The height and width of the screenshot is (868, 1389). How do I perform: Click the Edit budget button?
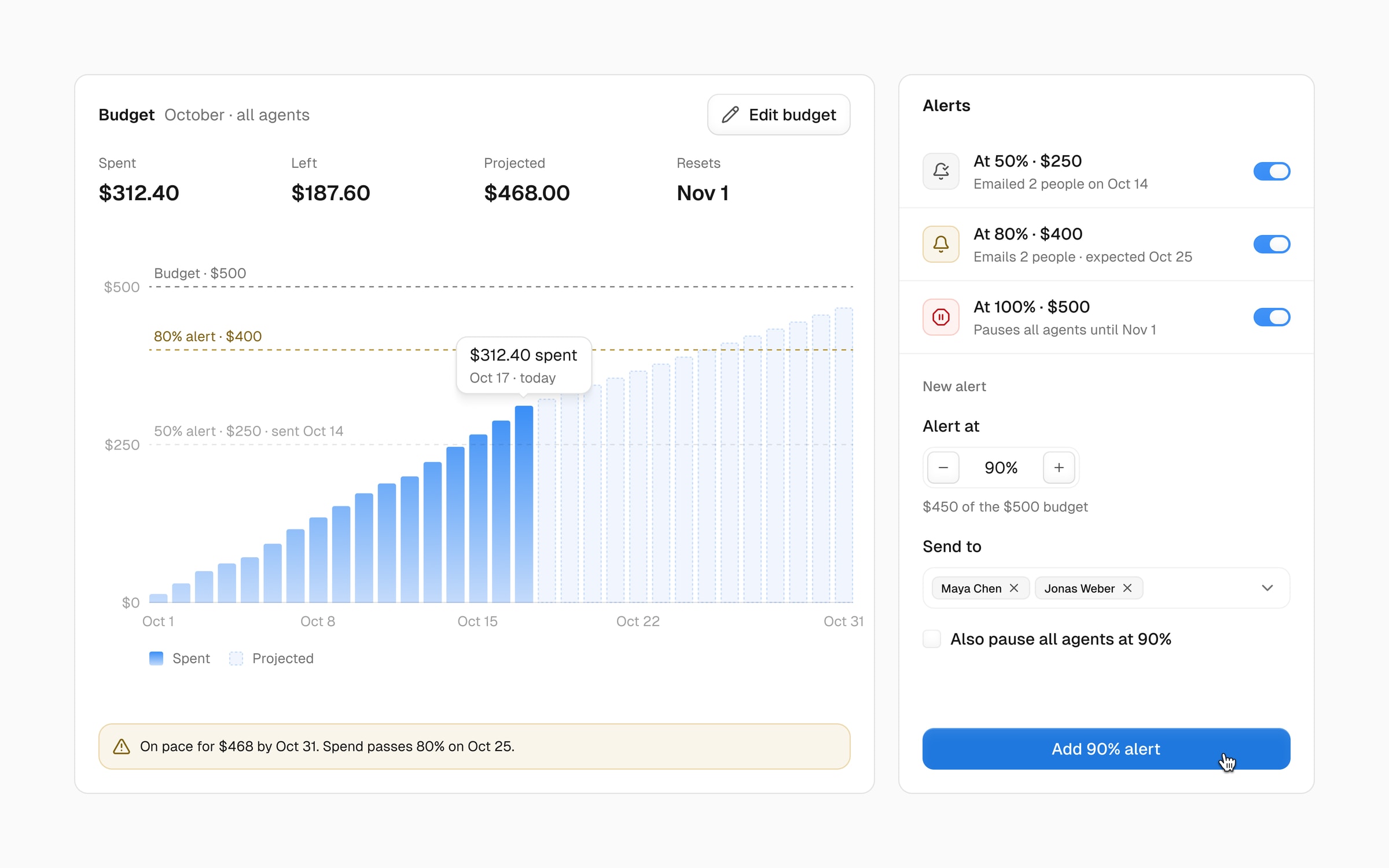tap(778, 115)
